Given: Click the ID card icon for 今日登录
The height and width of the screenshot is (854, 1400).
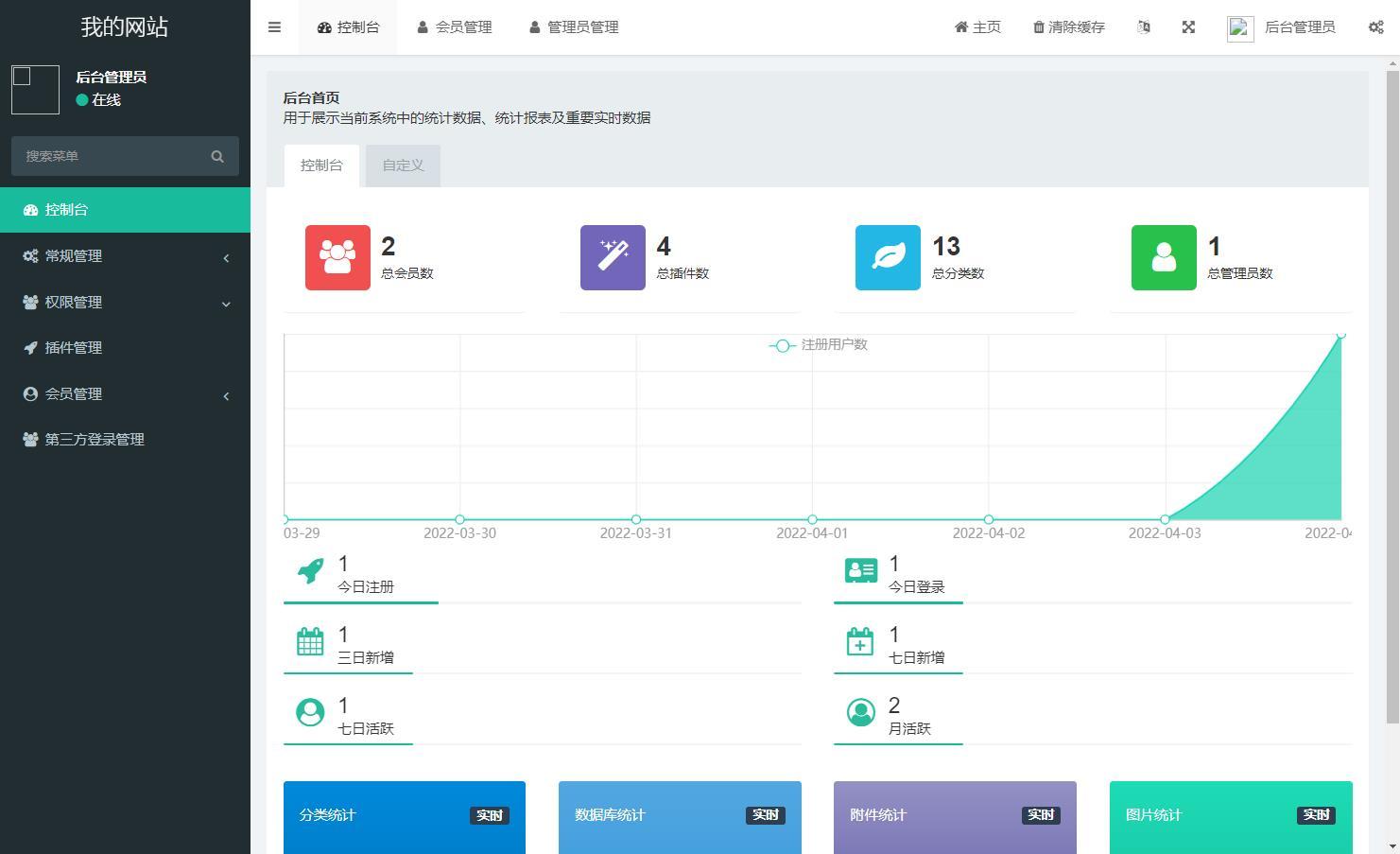Looking at the screenshot, I should click(860, 570).
